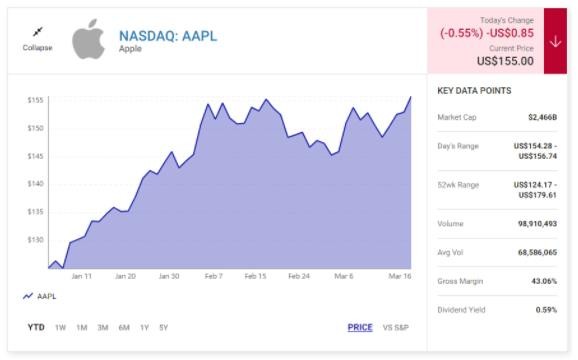
Task: Click the Apple logo image
Action: 88,39
